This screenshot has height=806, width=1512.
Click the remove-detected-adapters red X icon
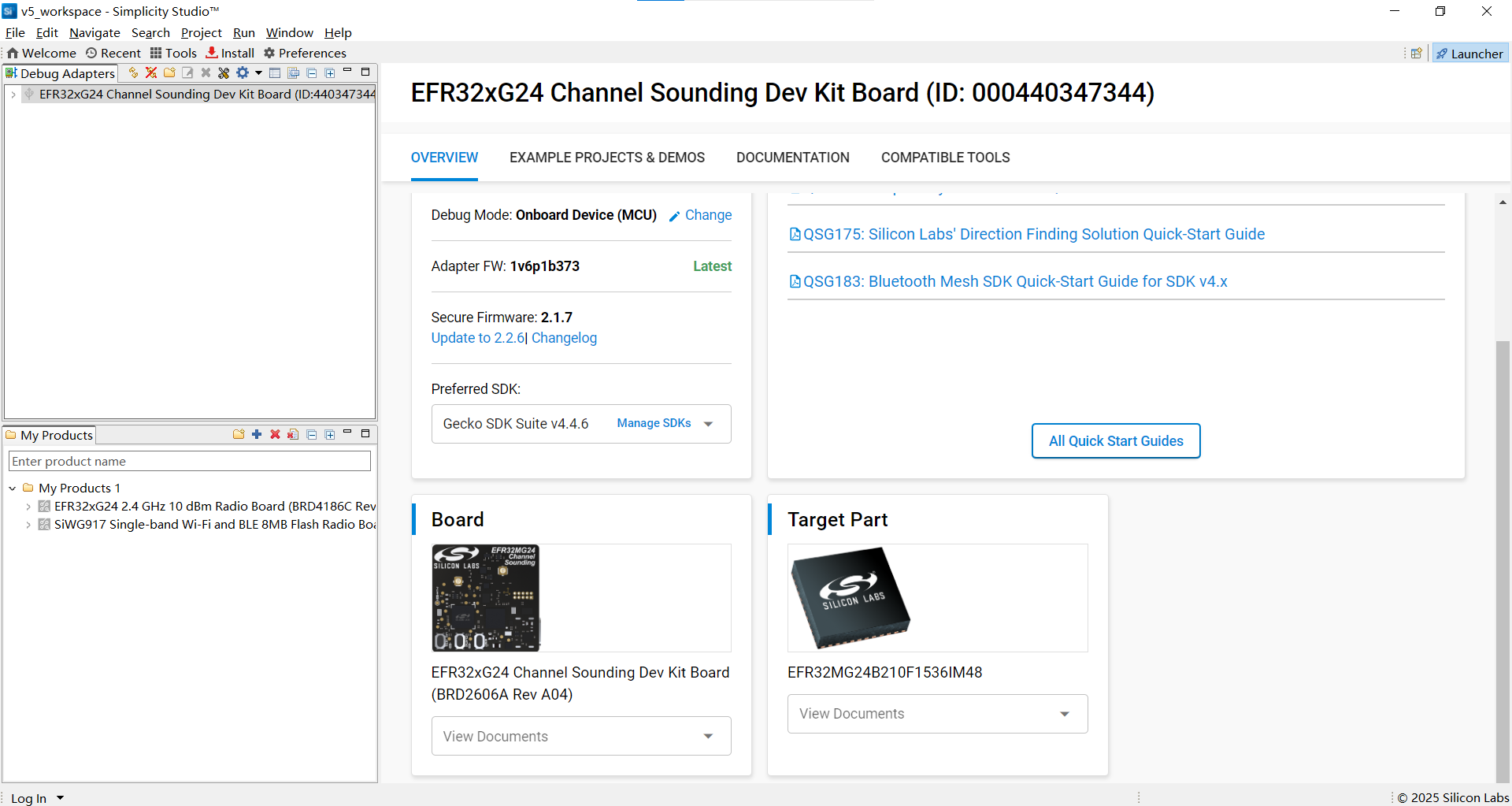[x=151, y=72]
